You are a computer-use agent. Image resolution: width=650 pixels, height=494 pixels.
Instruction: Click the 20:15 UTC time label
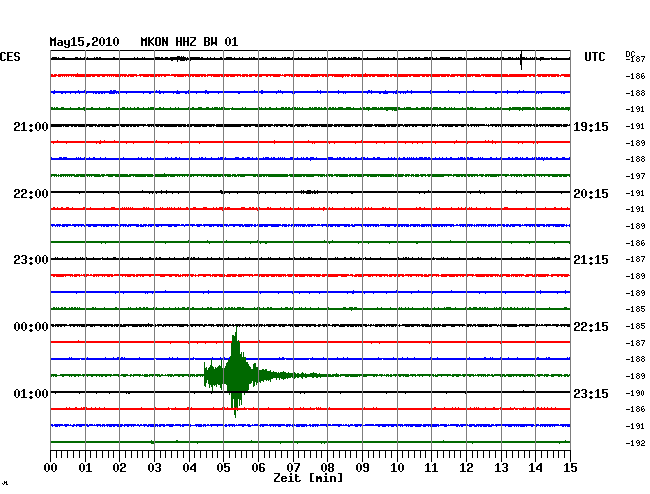coord(591,194)
